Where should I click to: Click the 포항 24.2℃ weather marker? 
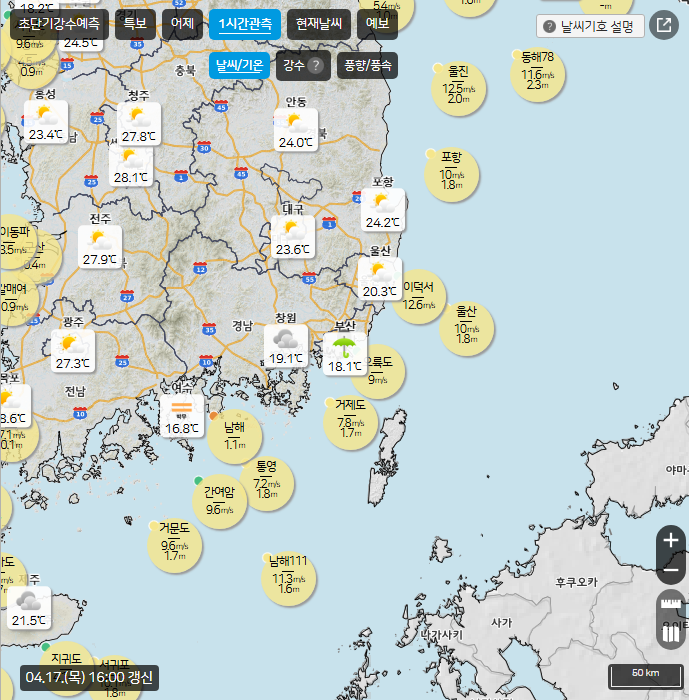pyautogui.click(x=383, y=210)
